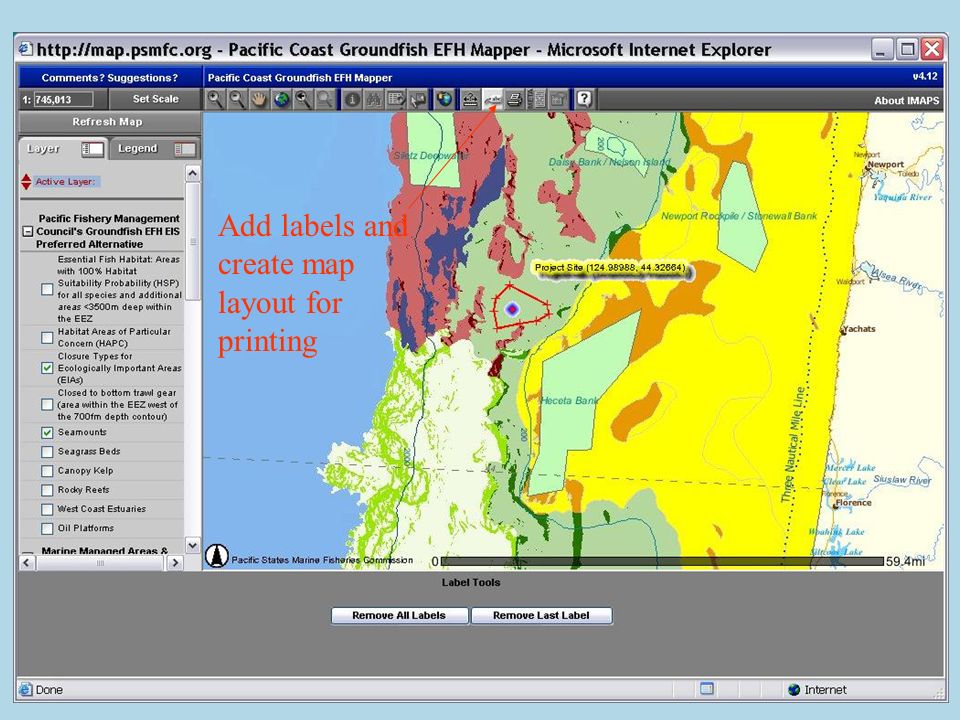
Task: Enable the Canopy Kelp layer
Action: point(47,471)
